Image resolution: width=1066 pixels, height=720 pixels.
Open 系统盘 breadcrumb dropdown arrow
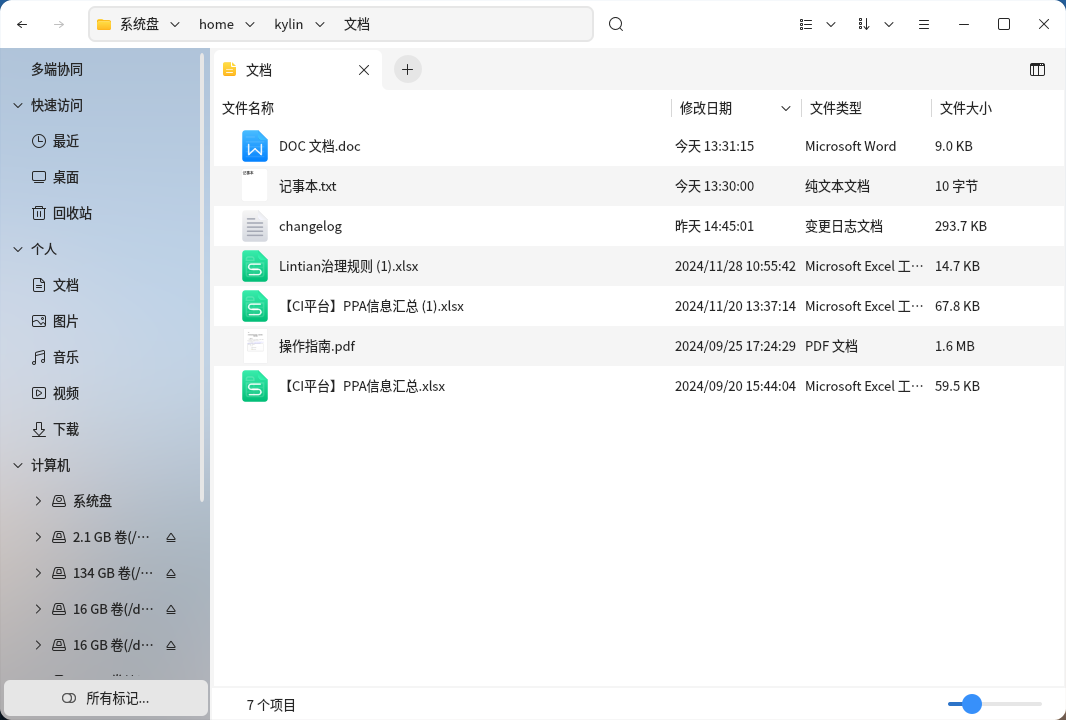tap(175, 24)
